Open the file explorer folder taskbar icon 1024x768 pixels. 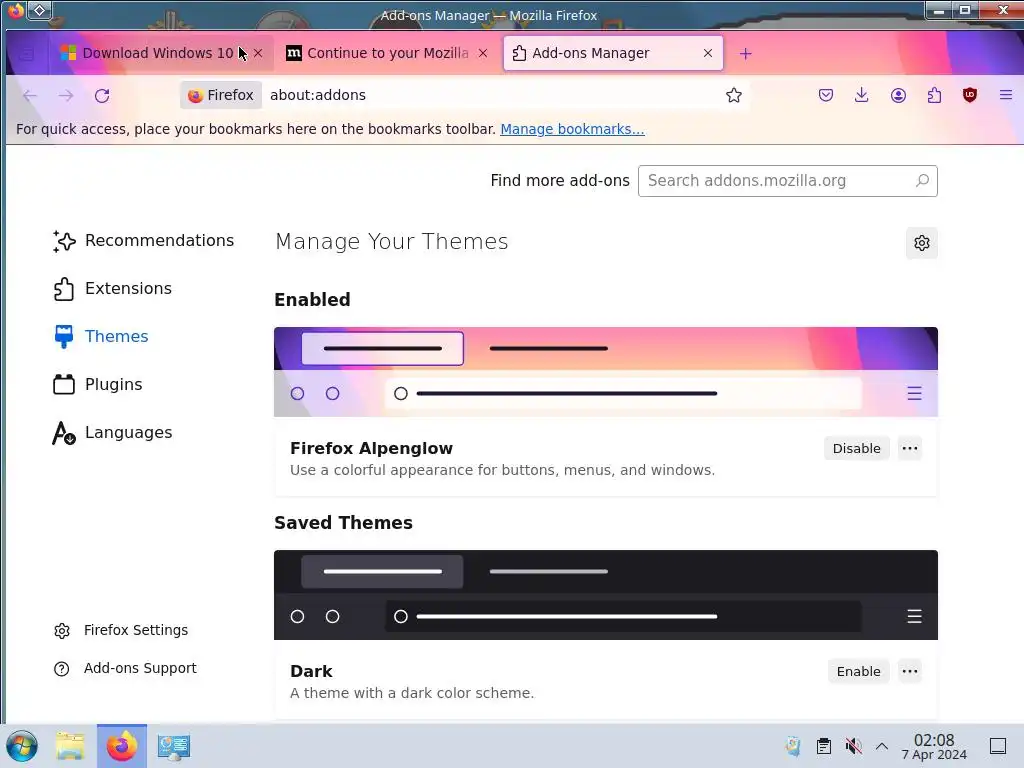tap(70, 746)
